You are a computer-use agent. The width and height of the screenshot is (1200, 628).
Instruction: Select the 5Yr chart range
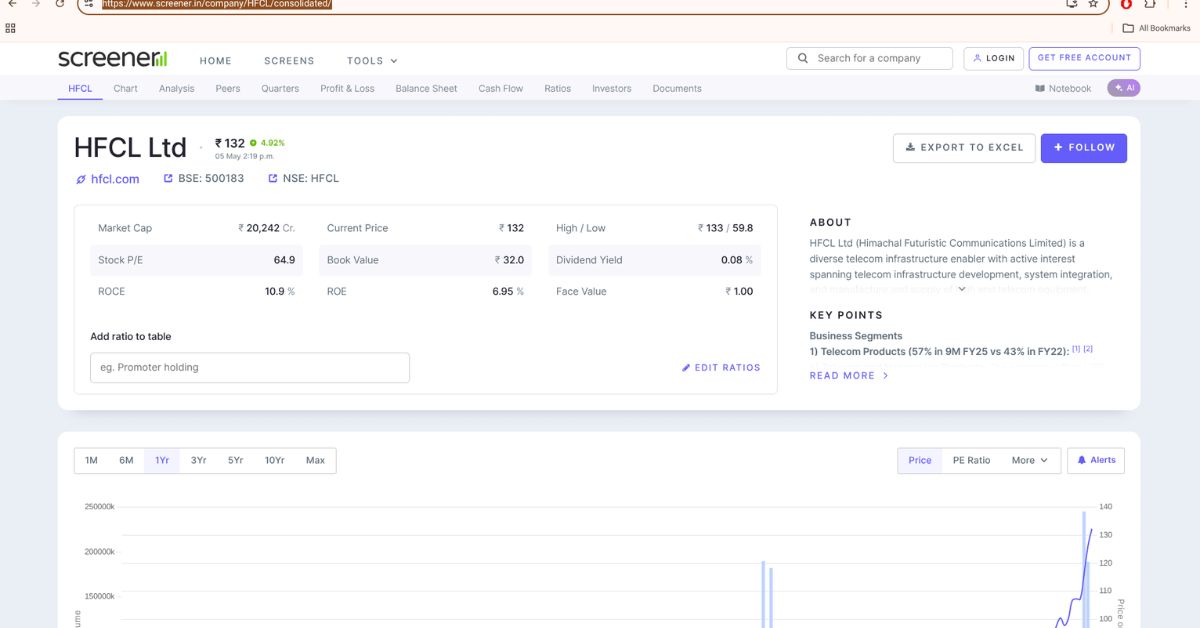(235, 460)
